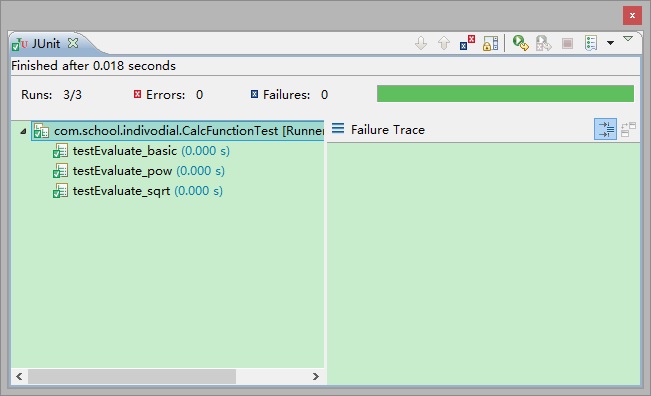
Task: Click testEvaluate_basic passed icon
Action: [60, 151]
